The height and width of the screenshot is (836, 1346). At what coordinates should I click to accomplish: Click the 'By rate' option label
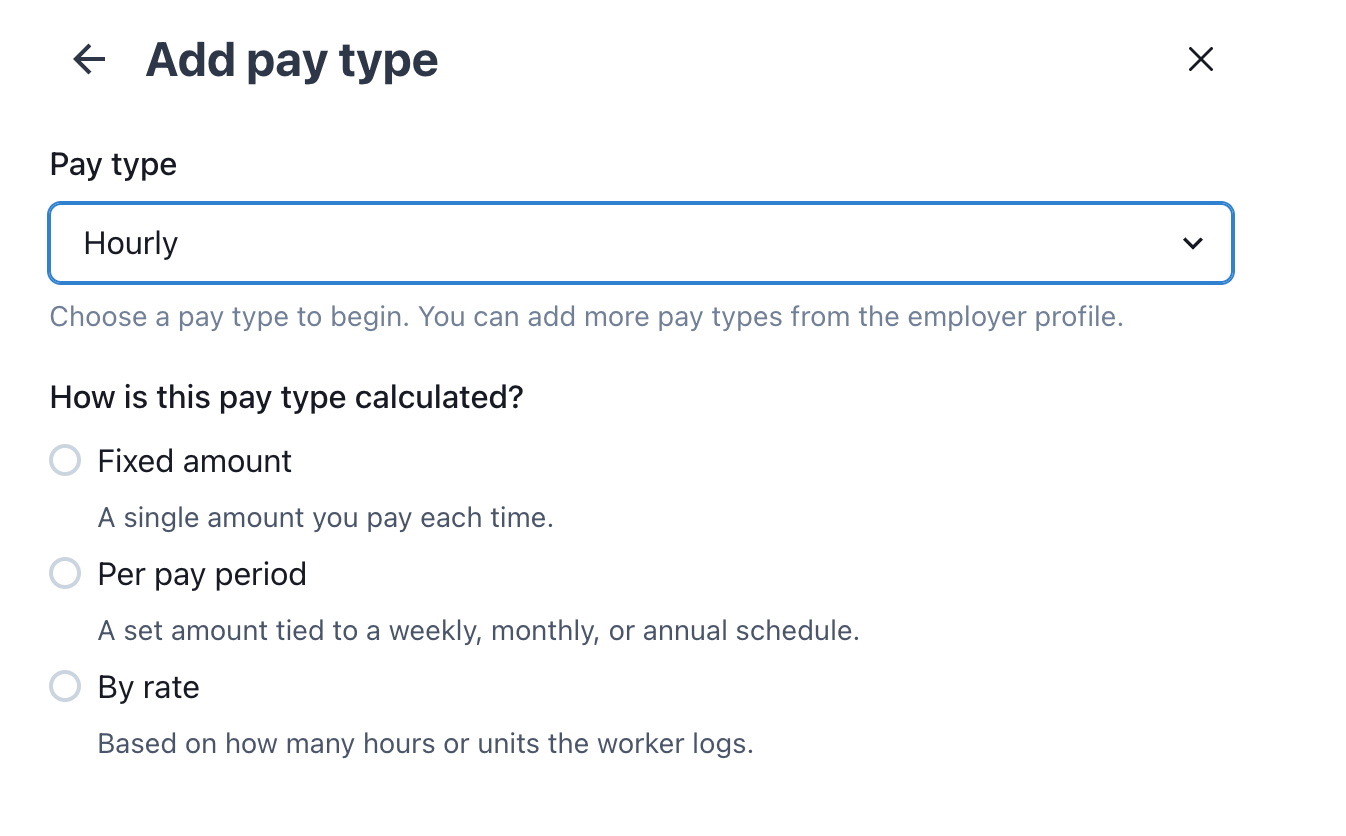pyautogui.click(x=149, y=687)
